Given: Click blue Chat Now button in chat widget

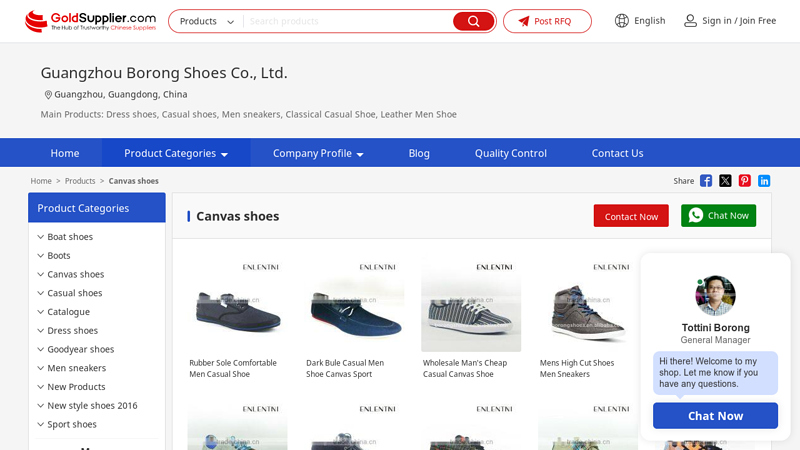Looking at the screenshot, I should click(715, 416).
